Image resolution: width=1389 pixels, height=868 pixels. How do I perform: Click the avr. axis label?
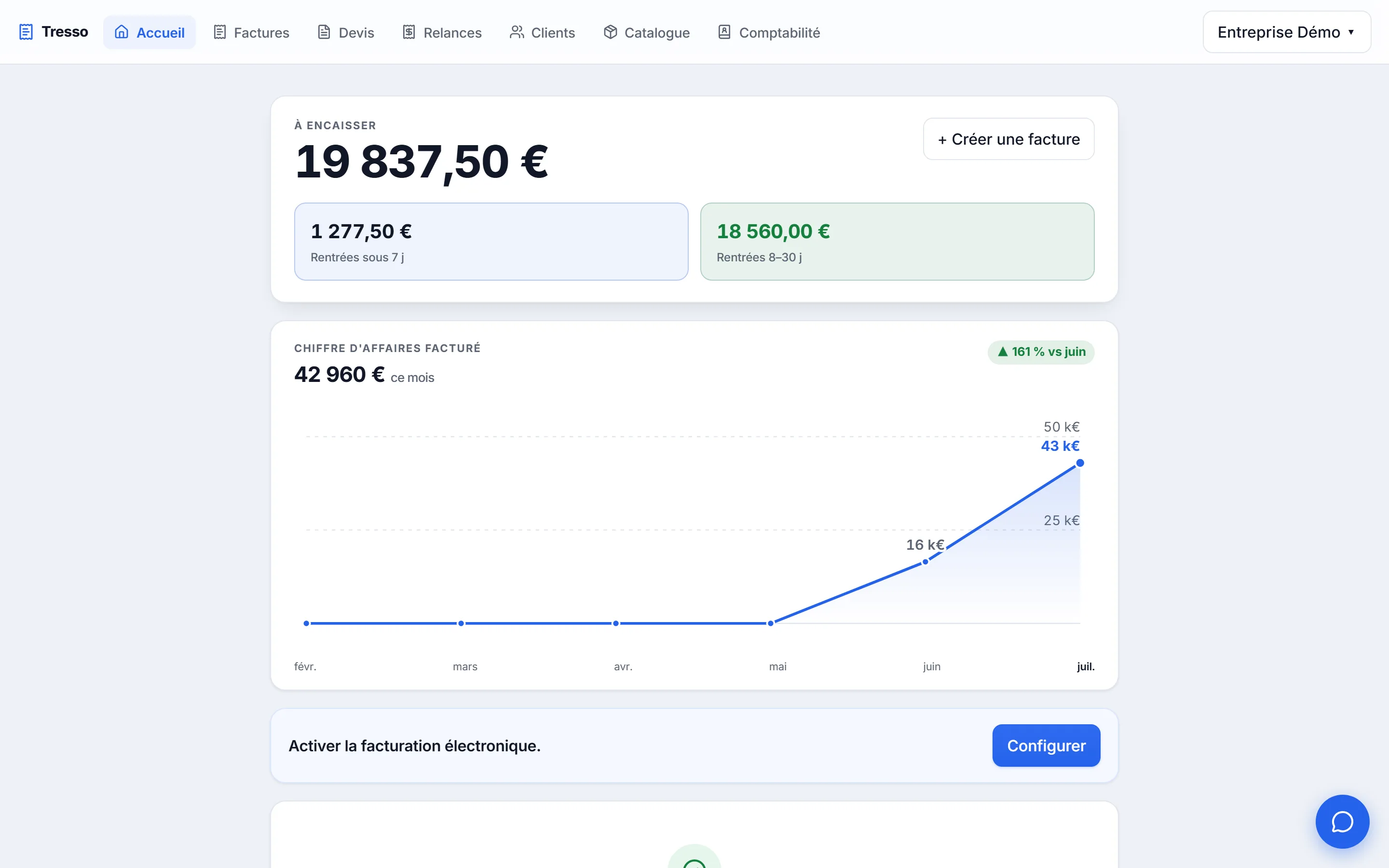pos(623,666)
